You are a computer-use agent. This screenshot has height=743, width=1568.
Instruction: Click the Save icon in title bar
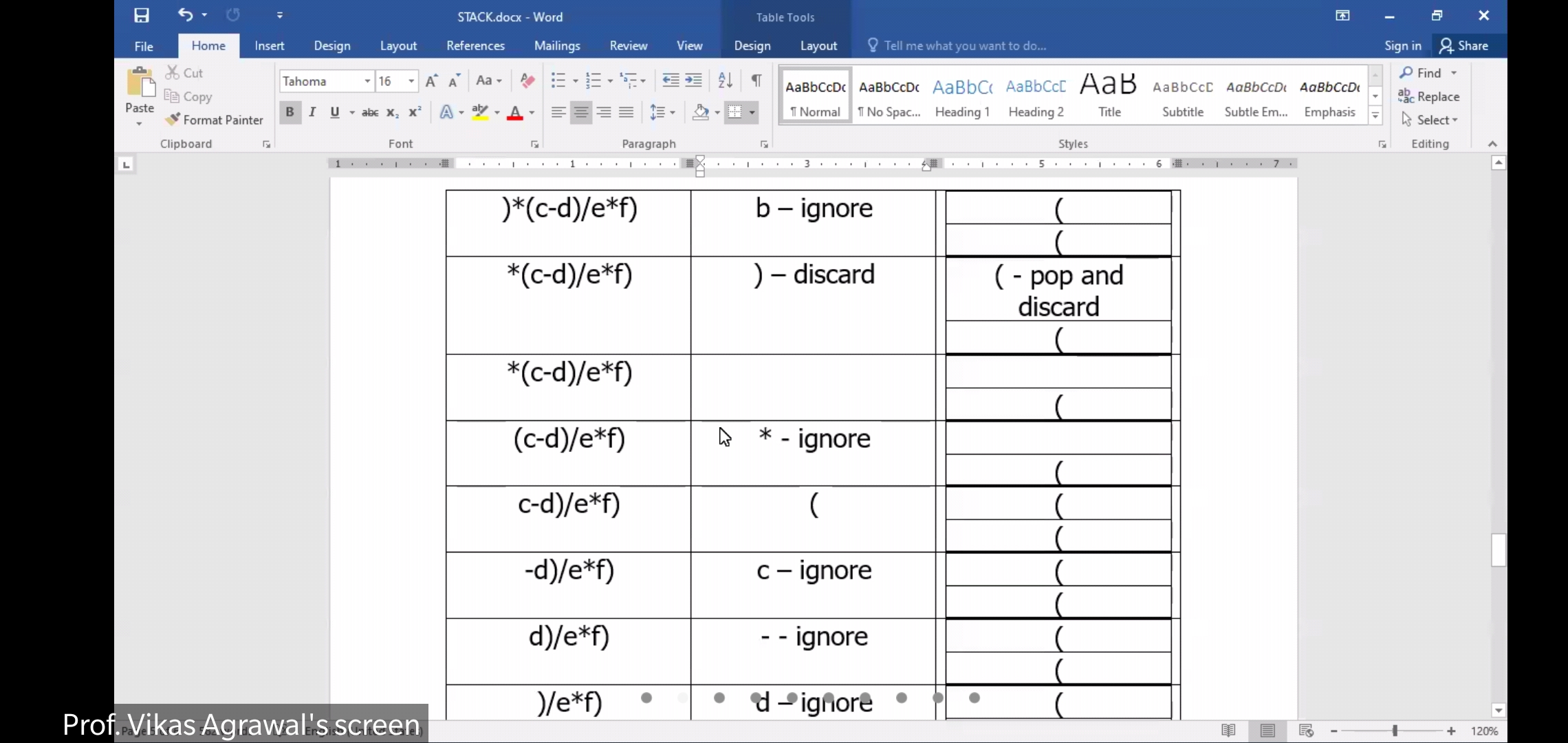(x=142, y=16)
